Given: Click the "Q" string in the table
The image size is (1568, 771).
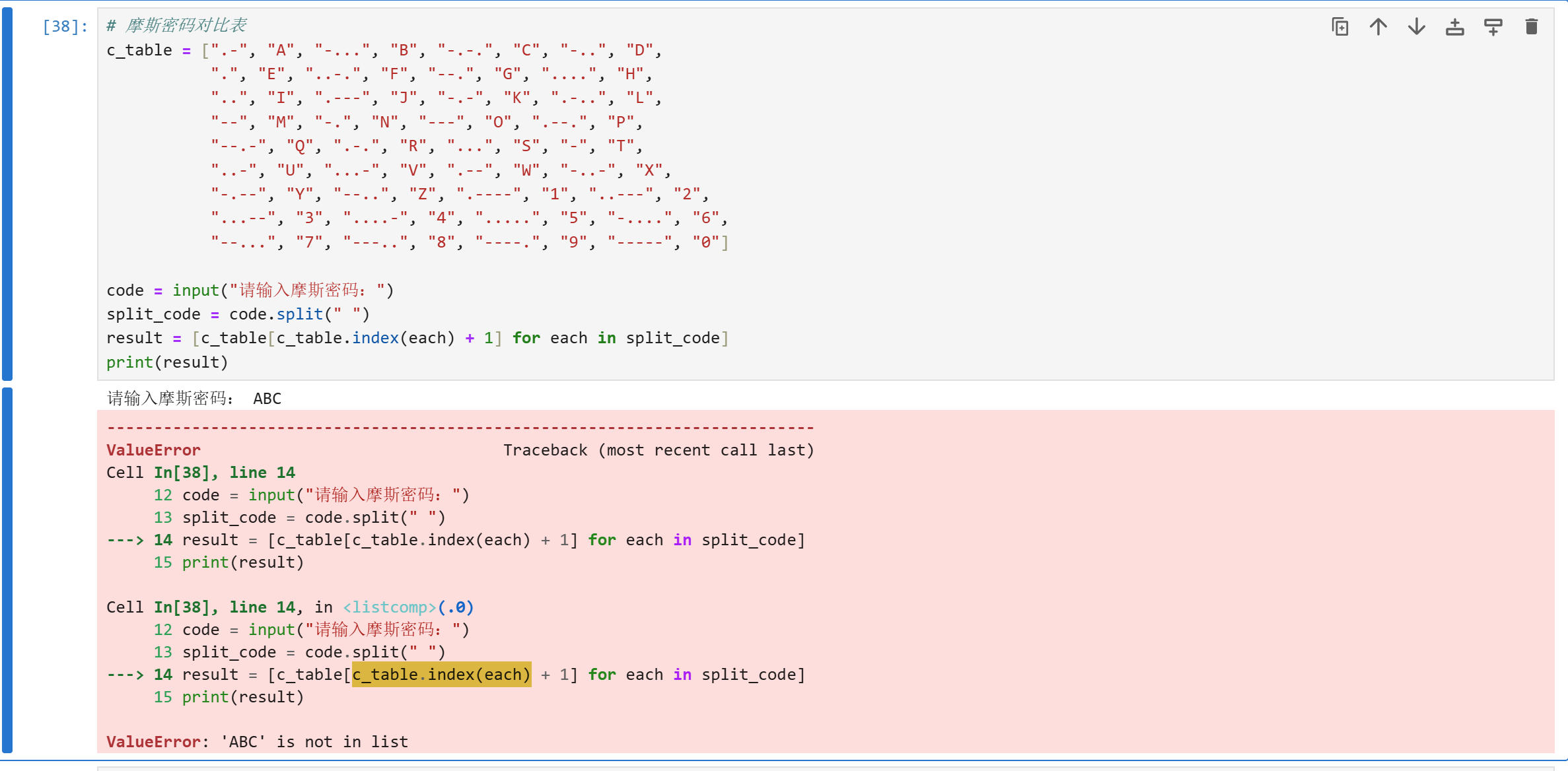Looking at the screenshot, I should click(300, 146).
